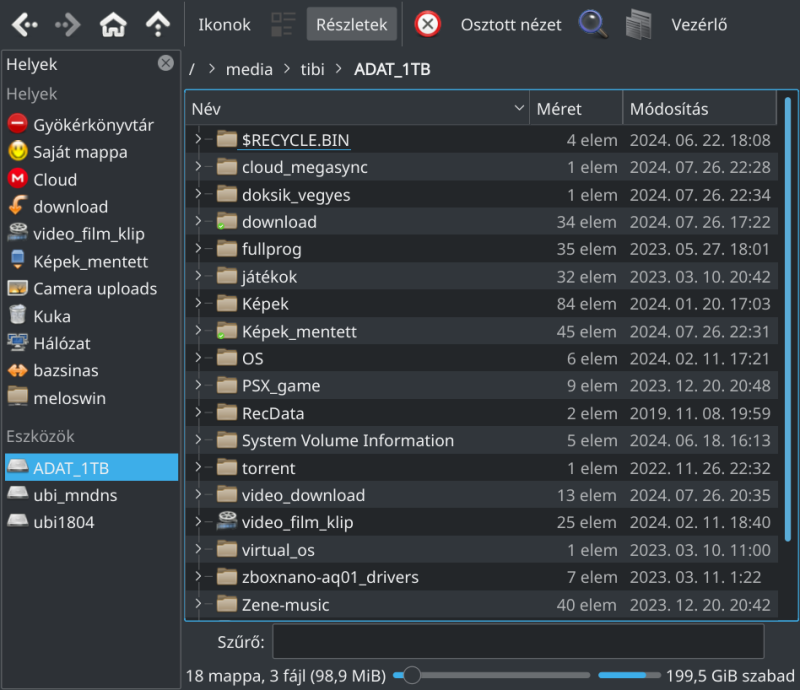Viewport: 800px width, 690px height.
Task: Open the Képek_mentett place in the sidebar
Action: click(92, 261)
